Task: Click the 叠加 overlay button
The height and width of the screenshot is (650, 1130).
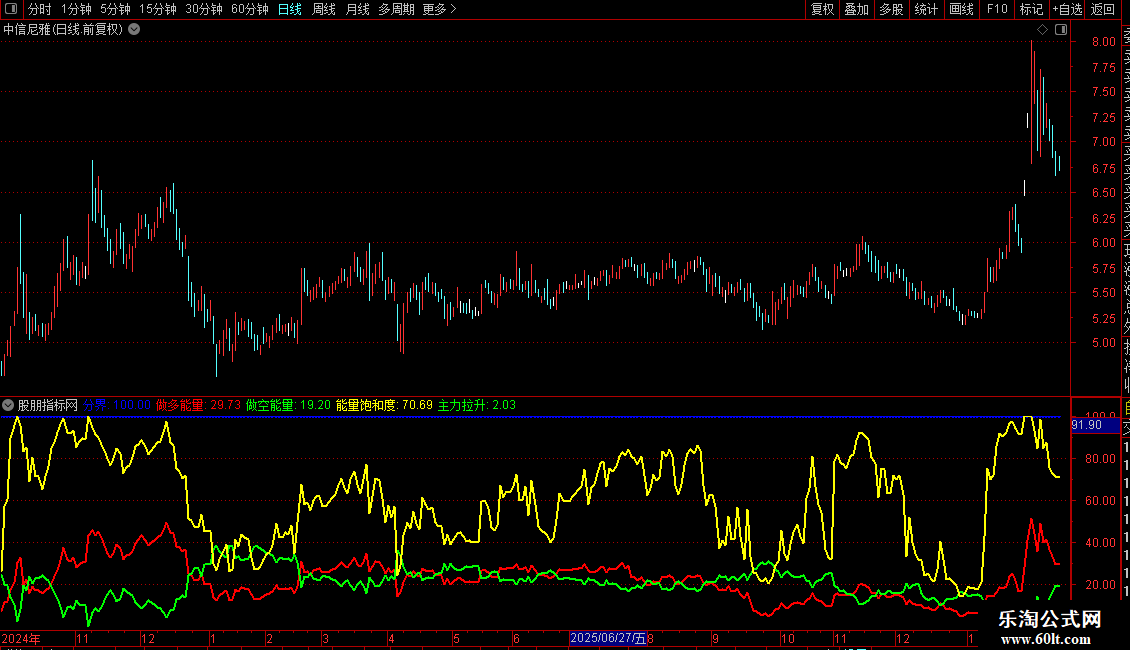Action: click(857, 9)
